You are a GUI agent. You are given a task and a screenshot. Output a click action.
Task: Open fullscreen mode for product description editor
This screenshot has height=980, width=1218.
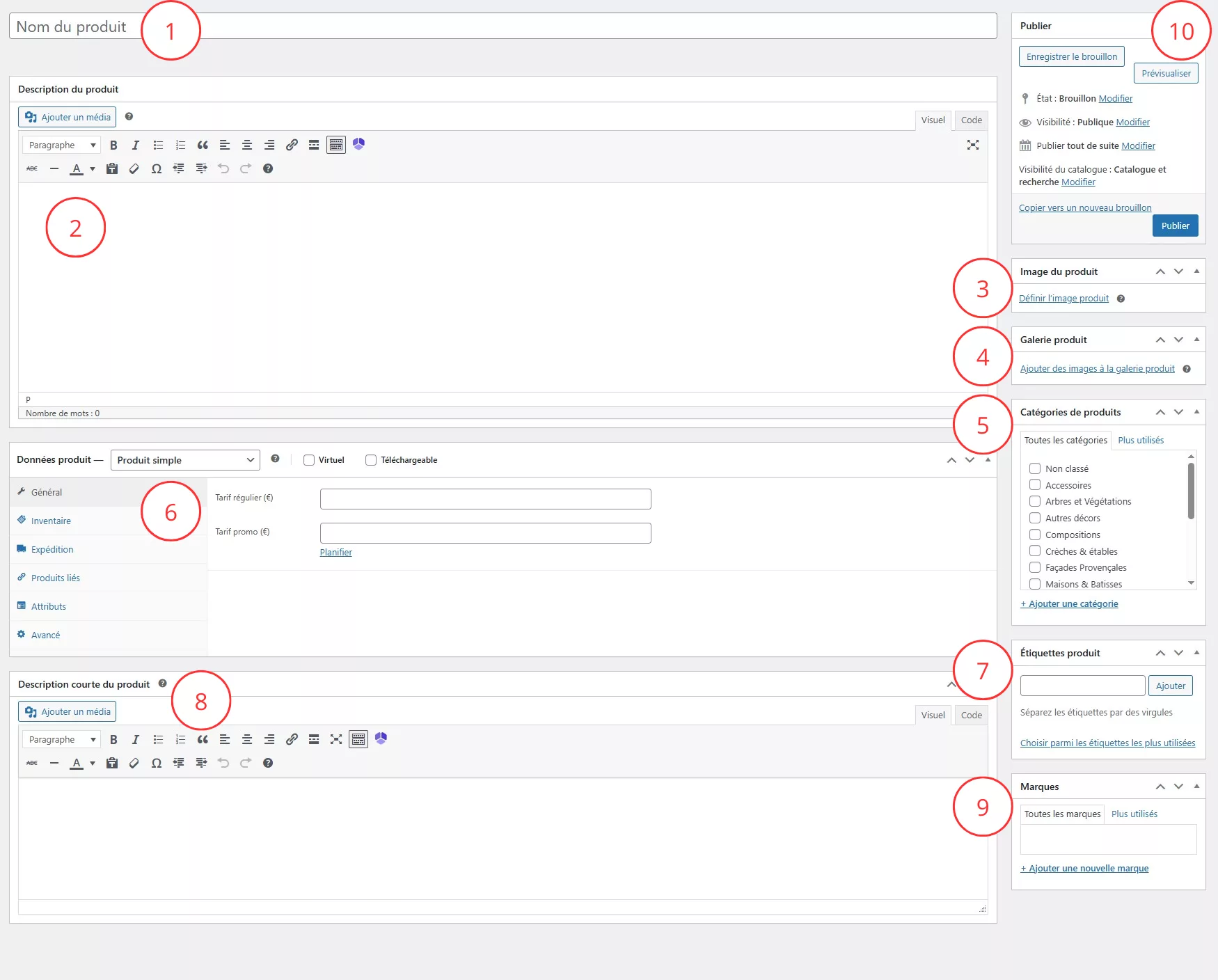(972, 145)
